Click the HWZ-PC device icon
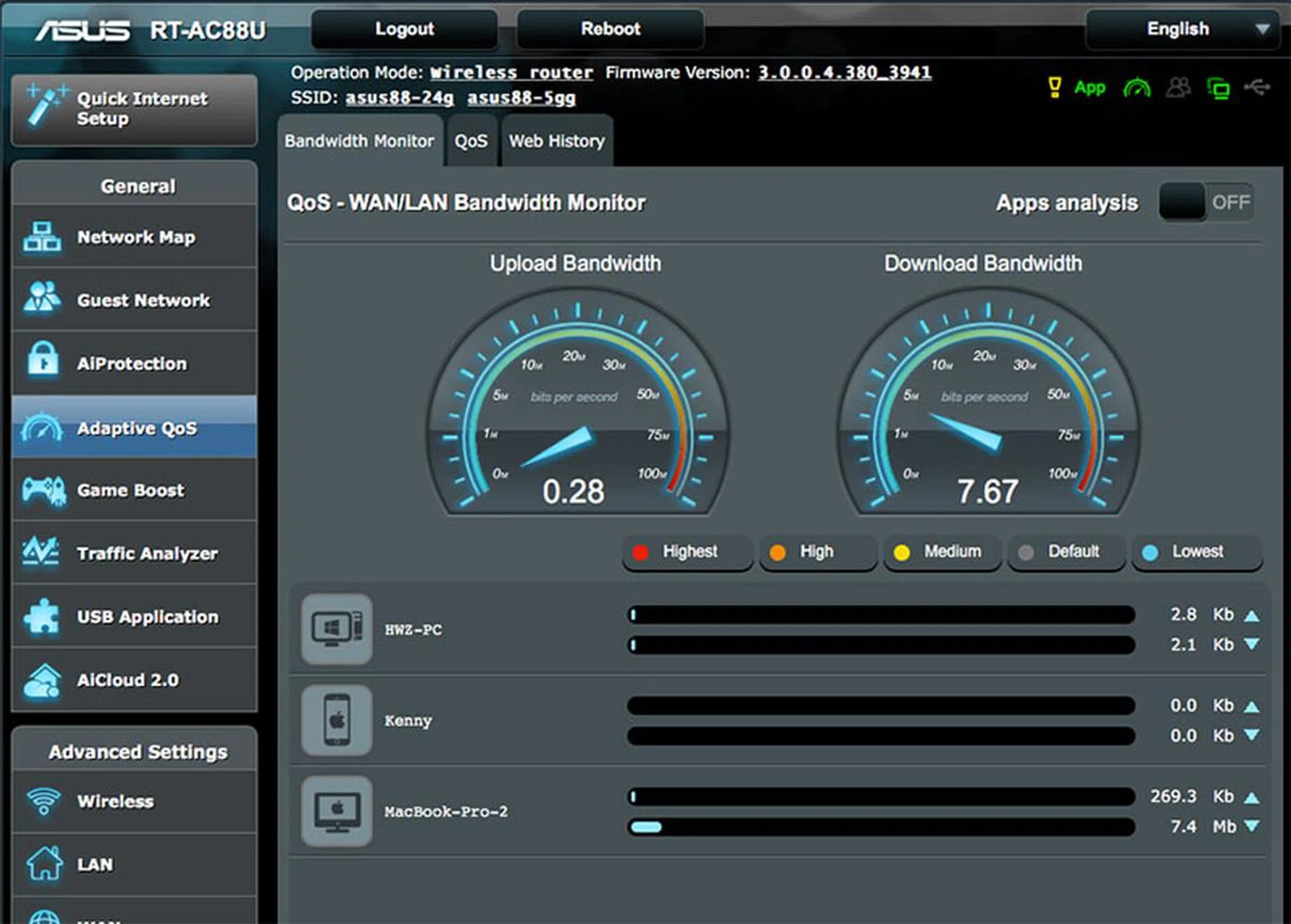1291x924 pixels. click(x=337, y=629)
